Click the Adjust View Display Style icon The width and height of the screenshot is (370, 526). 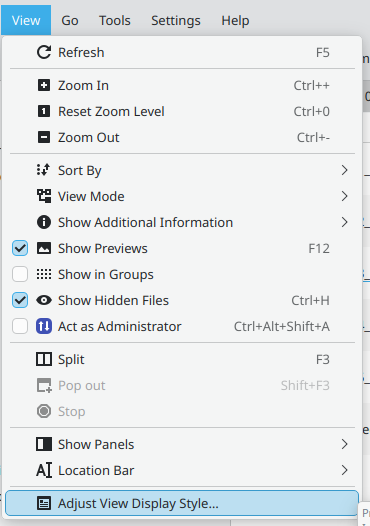pyautogui.click(x=44, y=503)
